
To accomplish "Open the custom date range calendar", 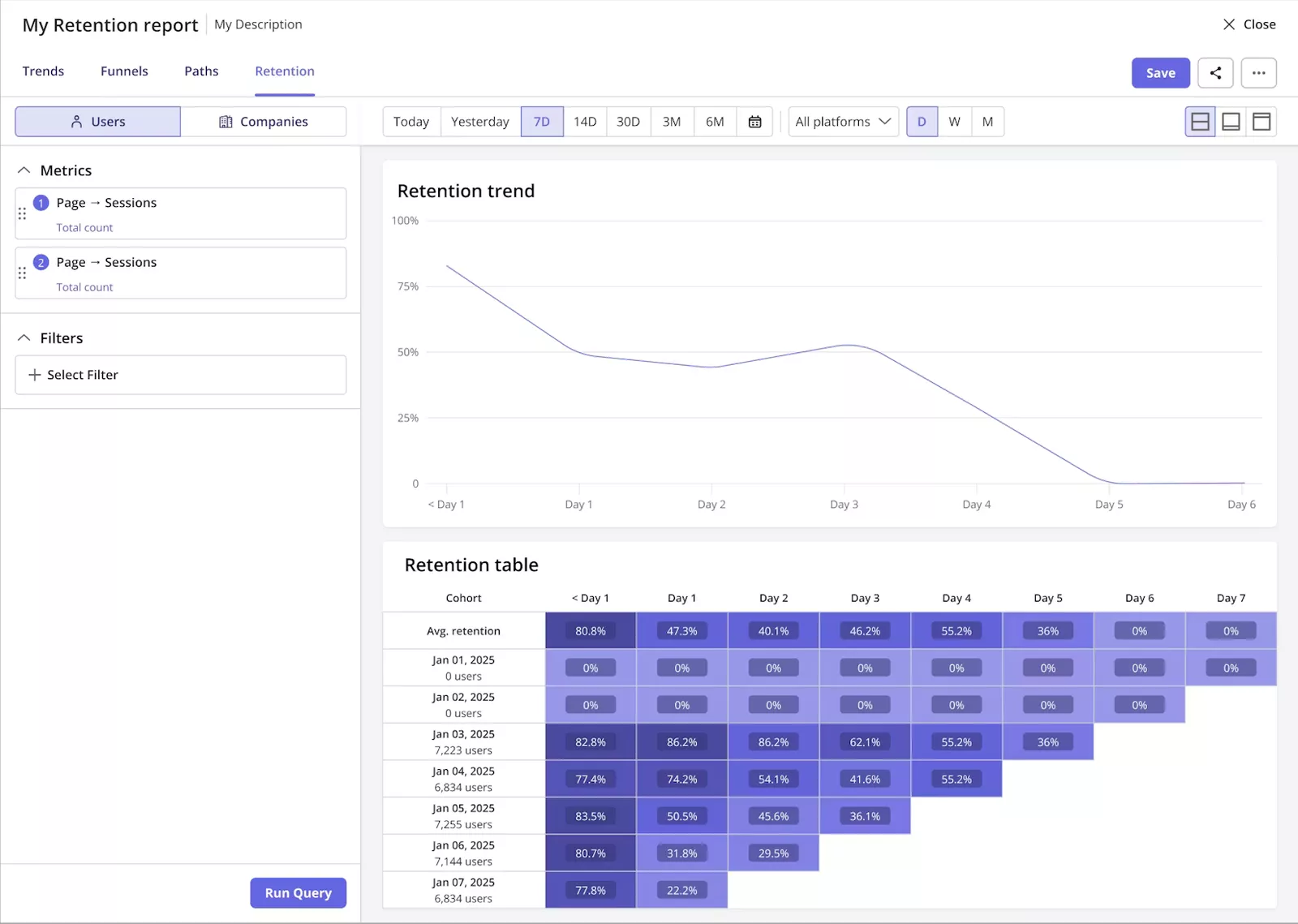I will 754,122.
